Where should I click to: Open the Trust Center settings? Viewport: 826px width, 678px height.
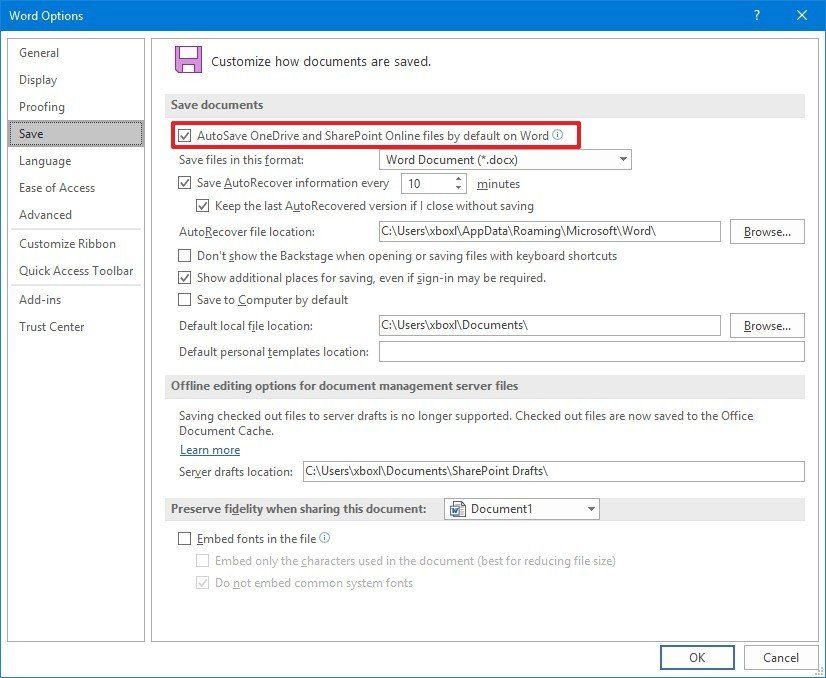click(52, 326)
